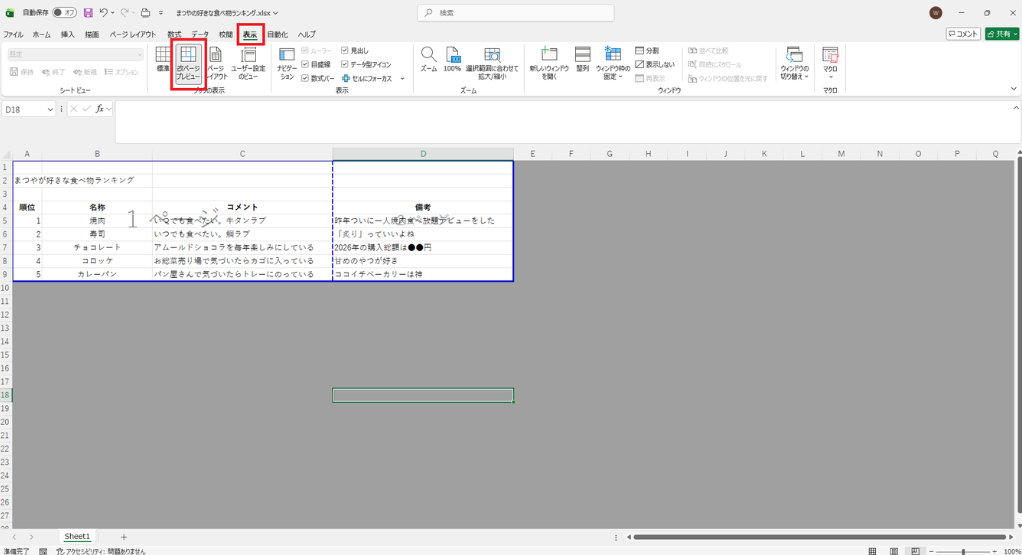Click the zoom slider in status bar
This screenshot has width=1022, height=555.
coord(962,551)
